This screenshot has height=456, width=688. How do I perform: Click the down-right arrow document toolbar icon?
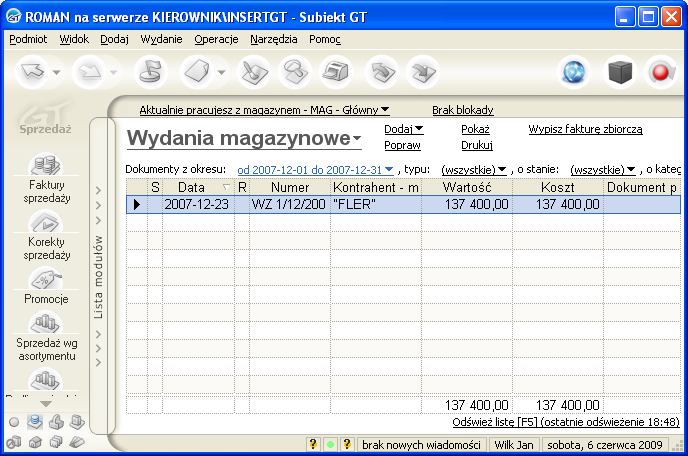tap(423, 72)
